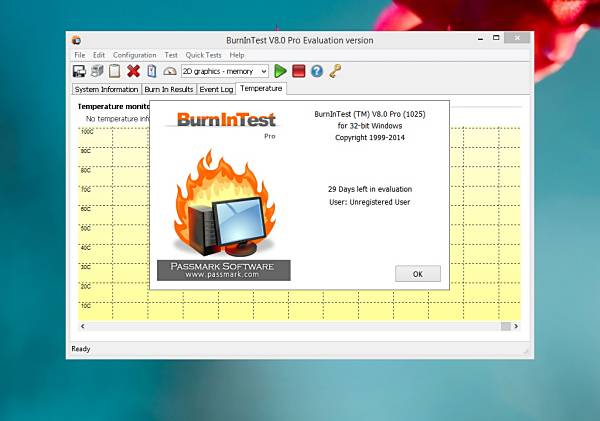Click the print results printer icon
The width and height of the screenshot is (600, 421).
97,71
